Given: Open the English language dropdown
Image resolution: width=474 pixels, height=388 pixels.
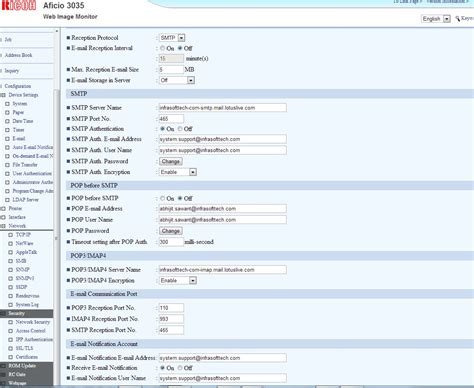Looking at the screenshot, I should [x=436, y=19].
